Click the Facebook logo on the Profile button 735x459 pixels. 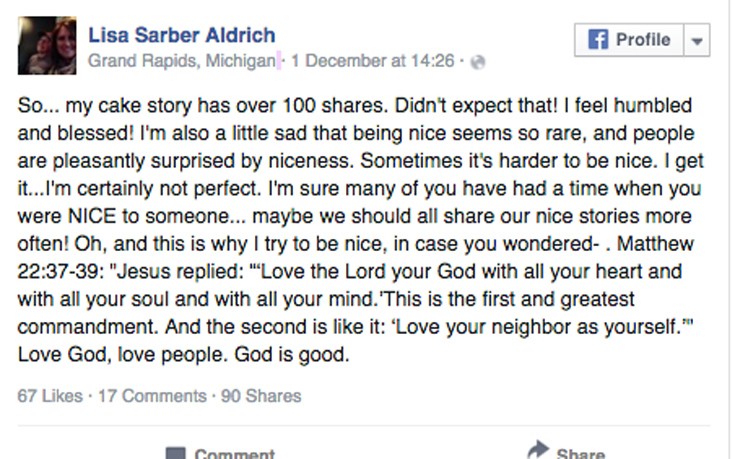click(598, 40)
